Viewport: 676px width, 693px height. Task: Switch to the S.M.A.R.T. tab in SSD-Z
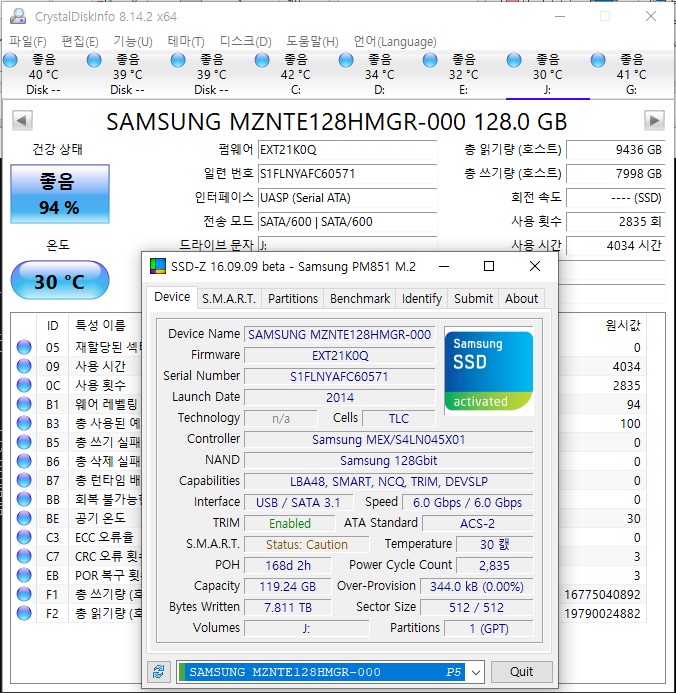tap(229, 299)
